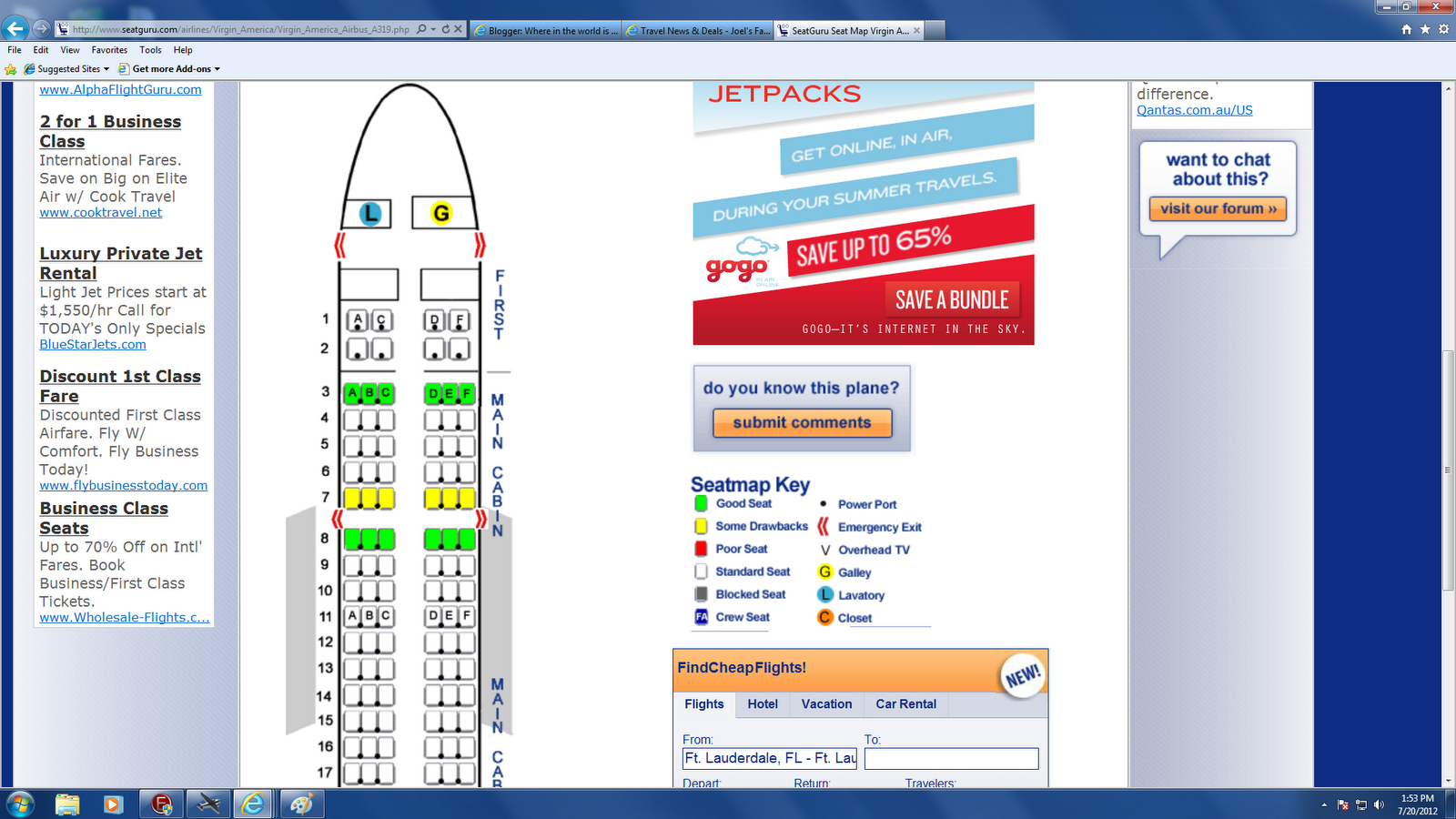
Task: Stop page loading with the X icon
Action: pyautogui.click(x=458, y=29)
